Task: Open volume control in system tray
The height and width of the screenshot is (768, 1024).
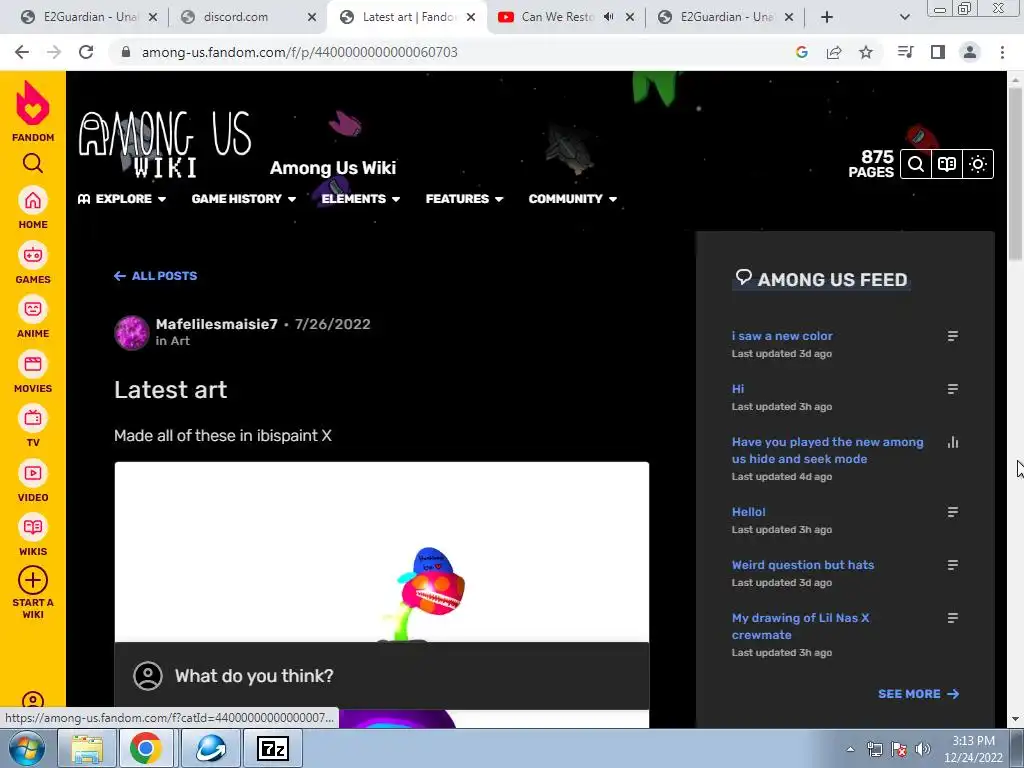Action: pos(923,749)
